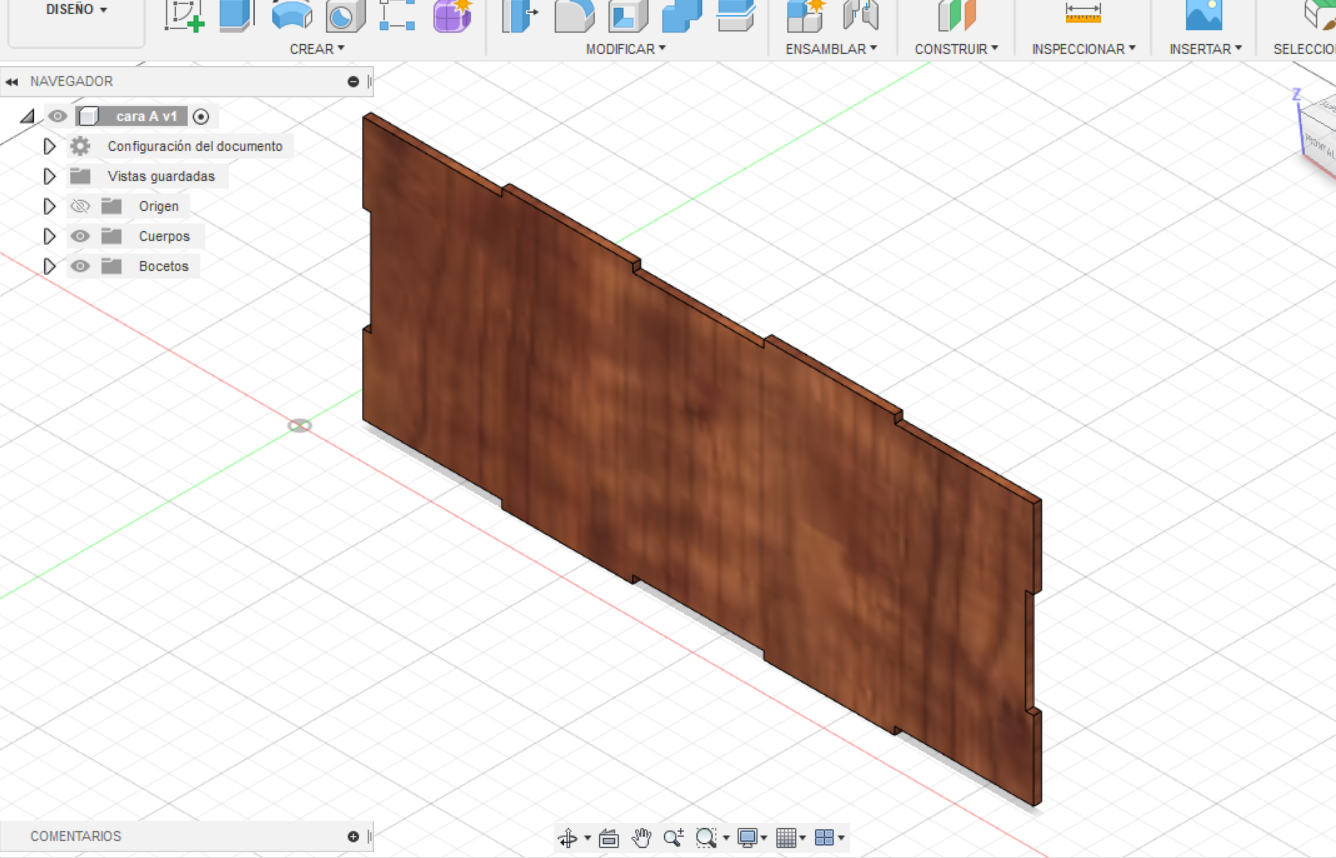Select the Extrude tool in CREAR
Image resolution: width=1336 pixels, height=858 pixels.
tap(236, 14)
